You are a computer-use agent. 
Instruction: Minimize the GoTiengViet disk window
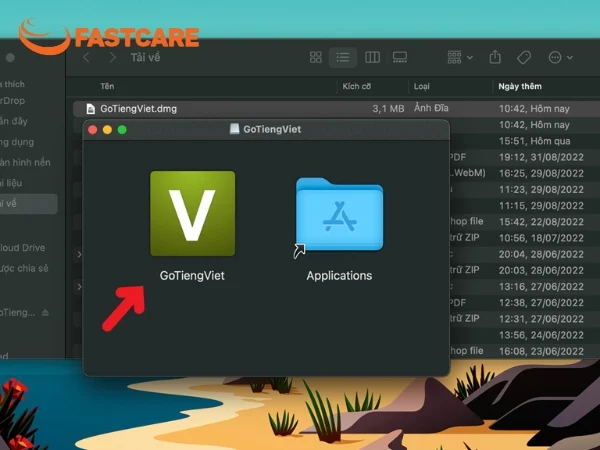click(108, 130)
